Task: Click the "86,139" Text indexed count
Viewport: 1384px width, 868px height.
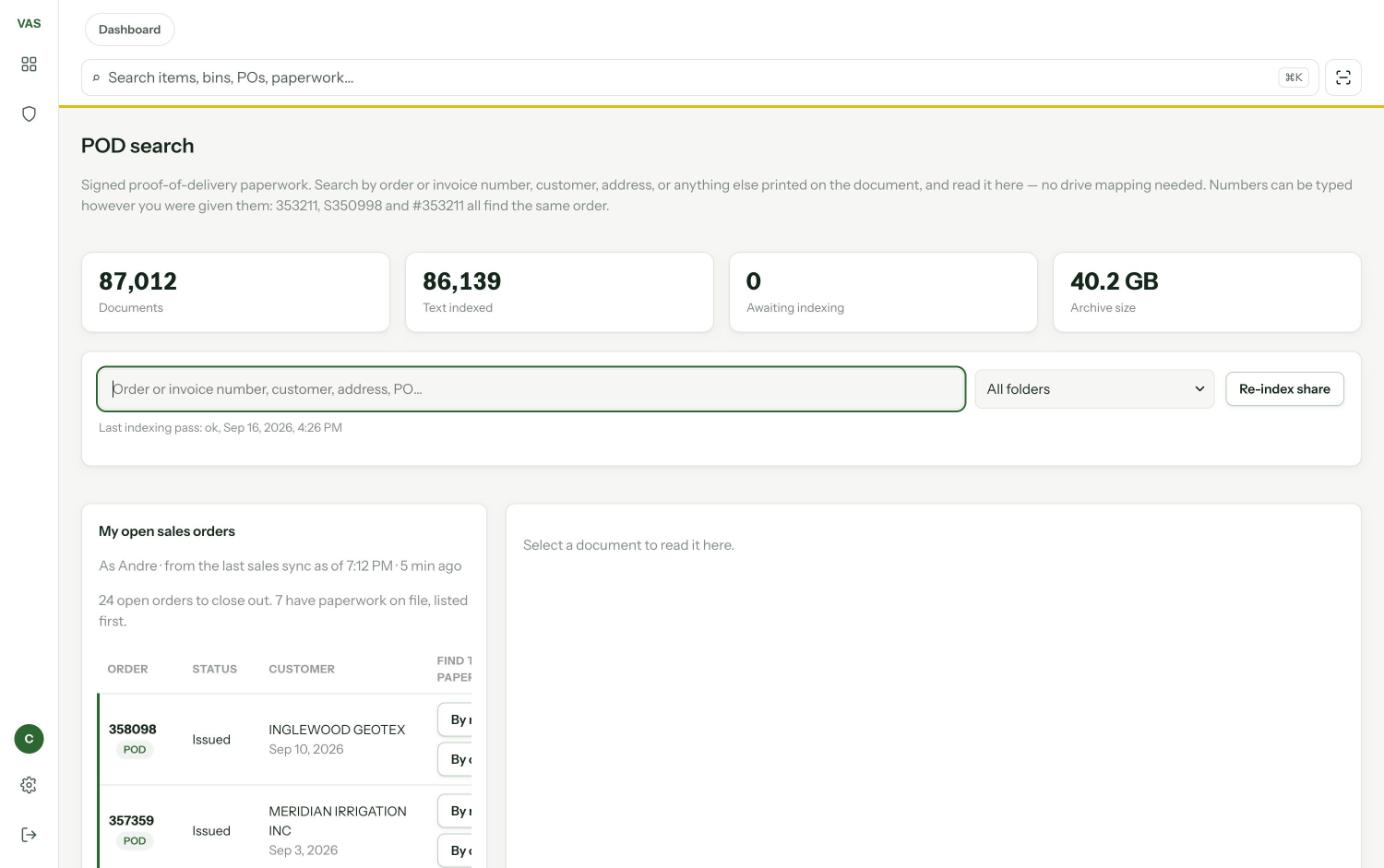Action: click(x=462, y=281)
